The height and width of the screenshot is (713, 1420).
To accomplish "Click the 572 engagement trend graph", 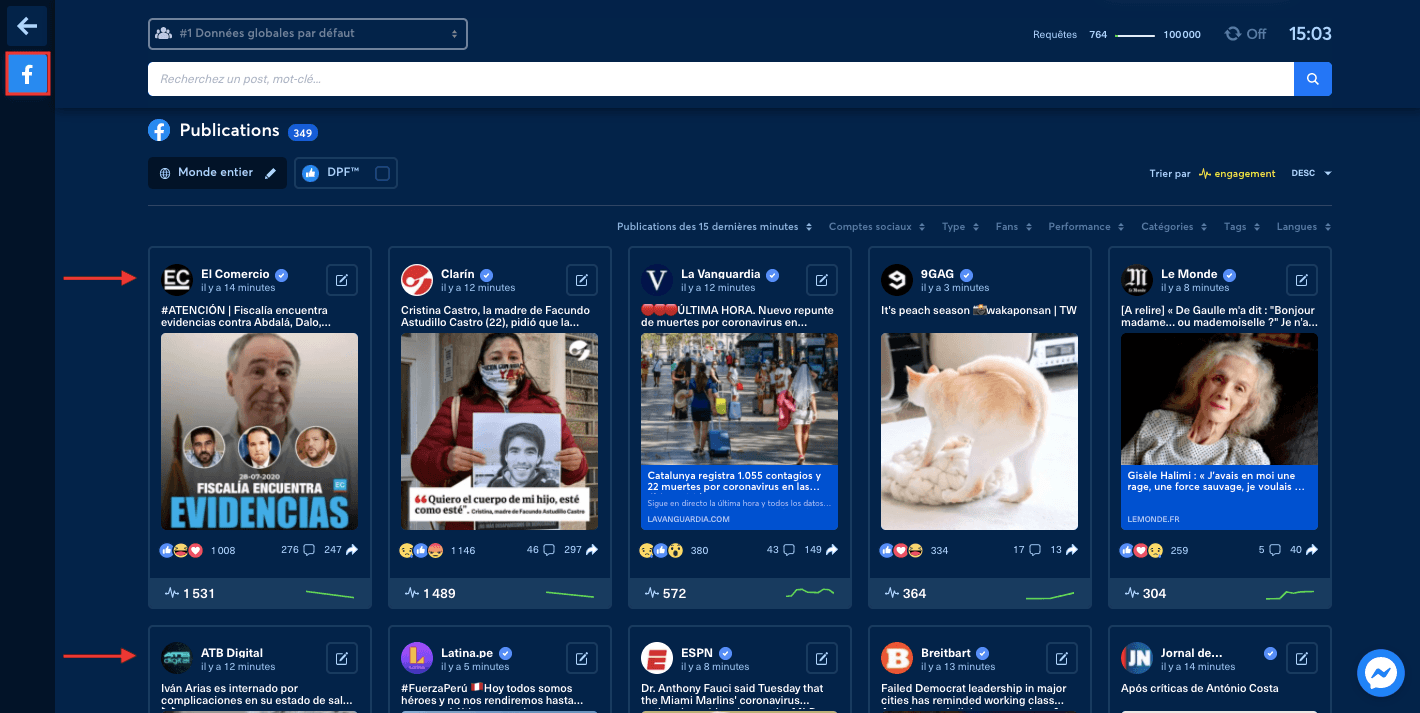I will coord(810,593).
